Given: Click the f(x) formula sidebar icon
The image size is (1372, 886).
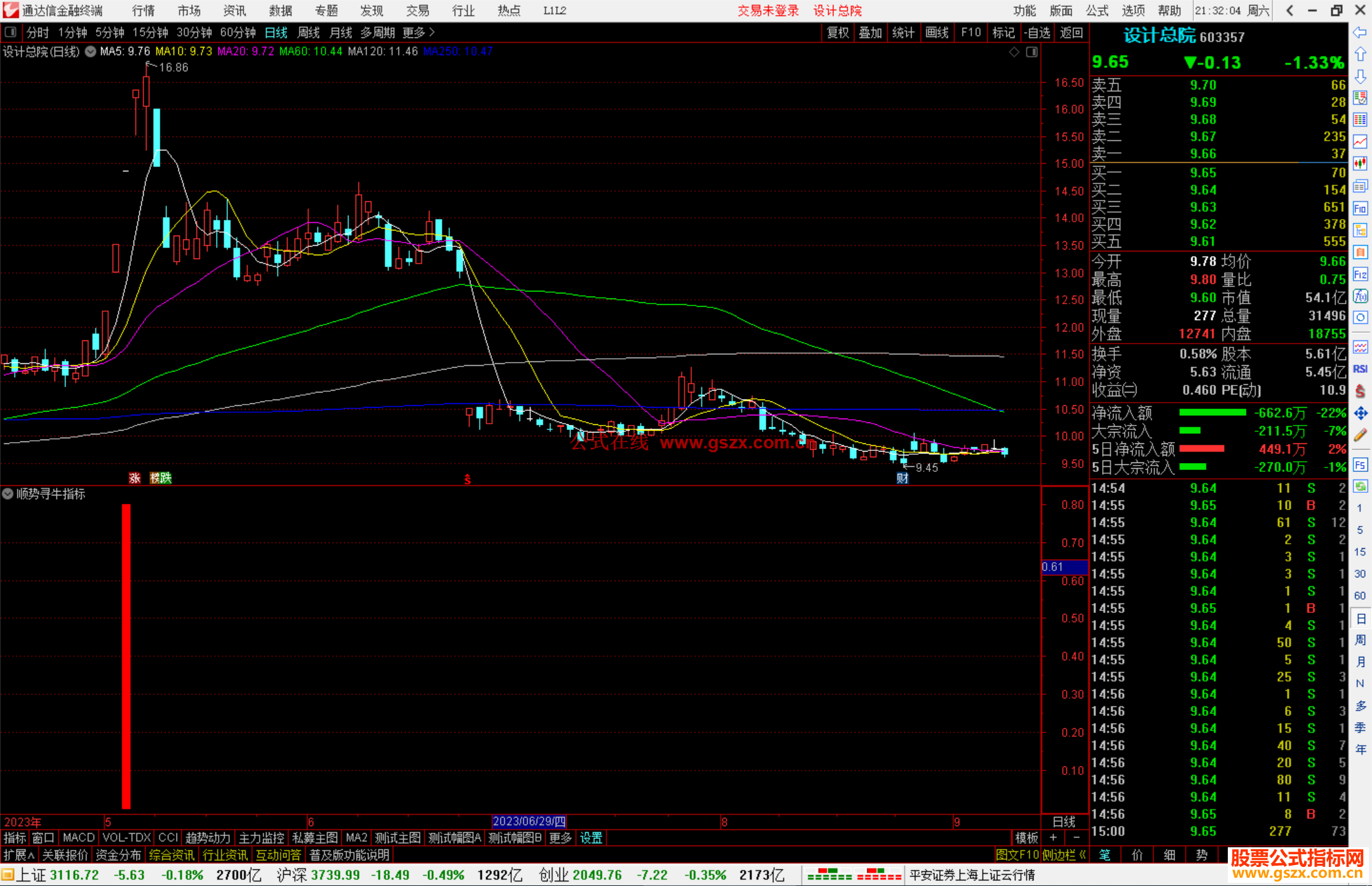Looking at the screenshot, I should [1360, 296].
